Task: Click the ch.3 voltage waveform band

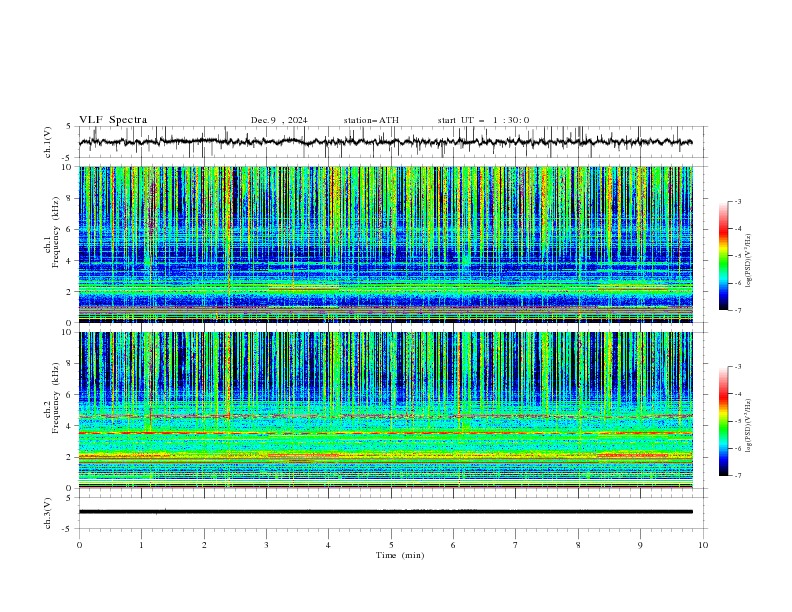Action: 385,512
